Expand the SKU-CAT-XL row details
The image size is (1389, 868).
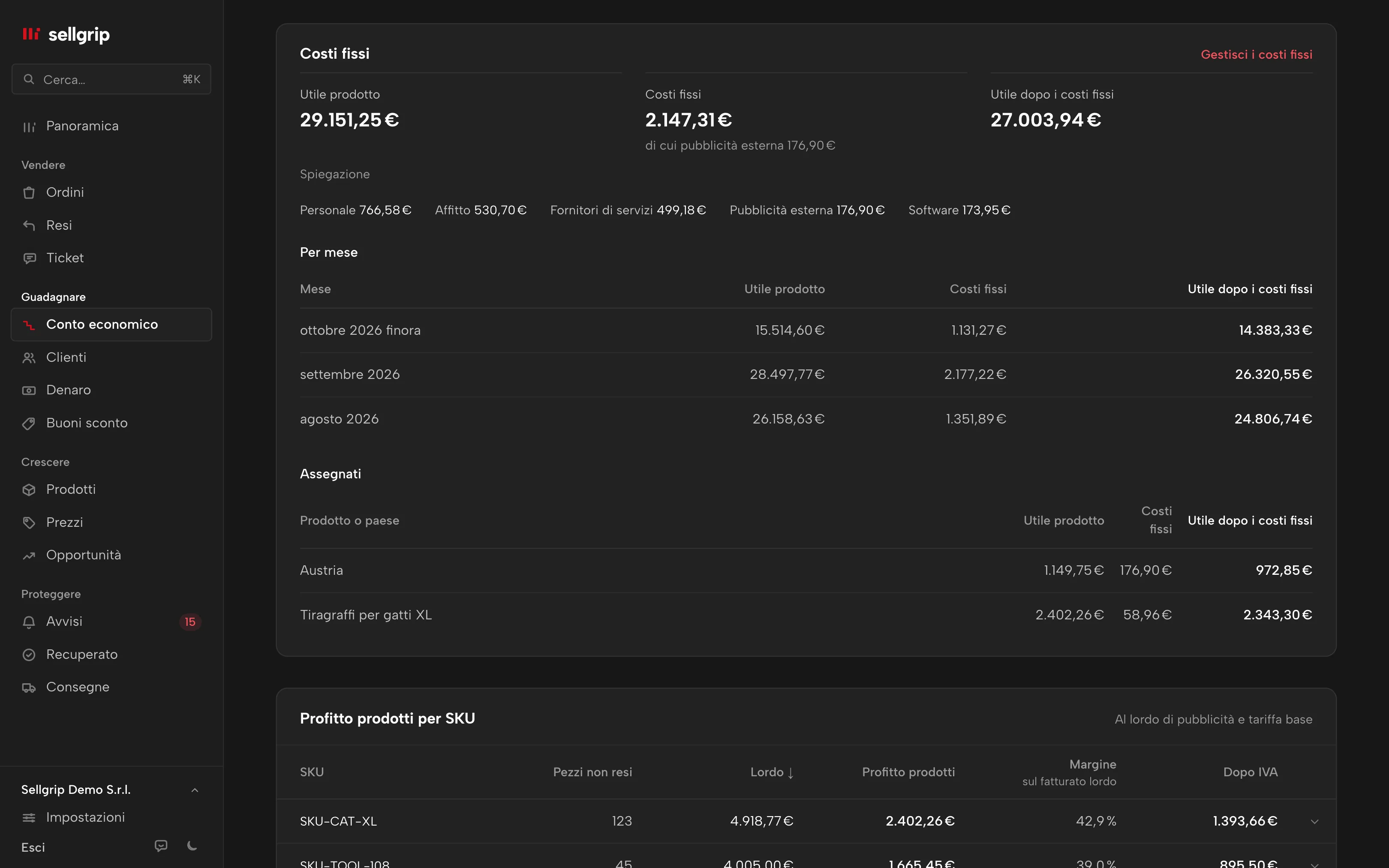(x=1314, y=822)
